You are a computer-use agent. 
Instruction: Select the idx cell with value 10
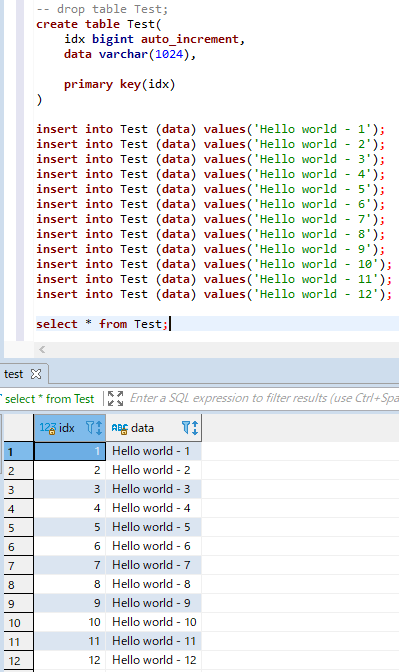tap(70, 622)
